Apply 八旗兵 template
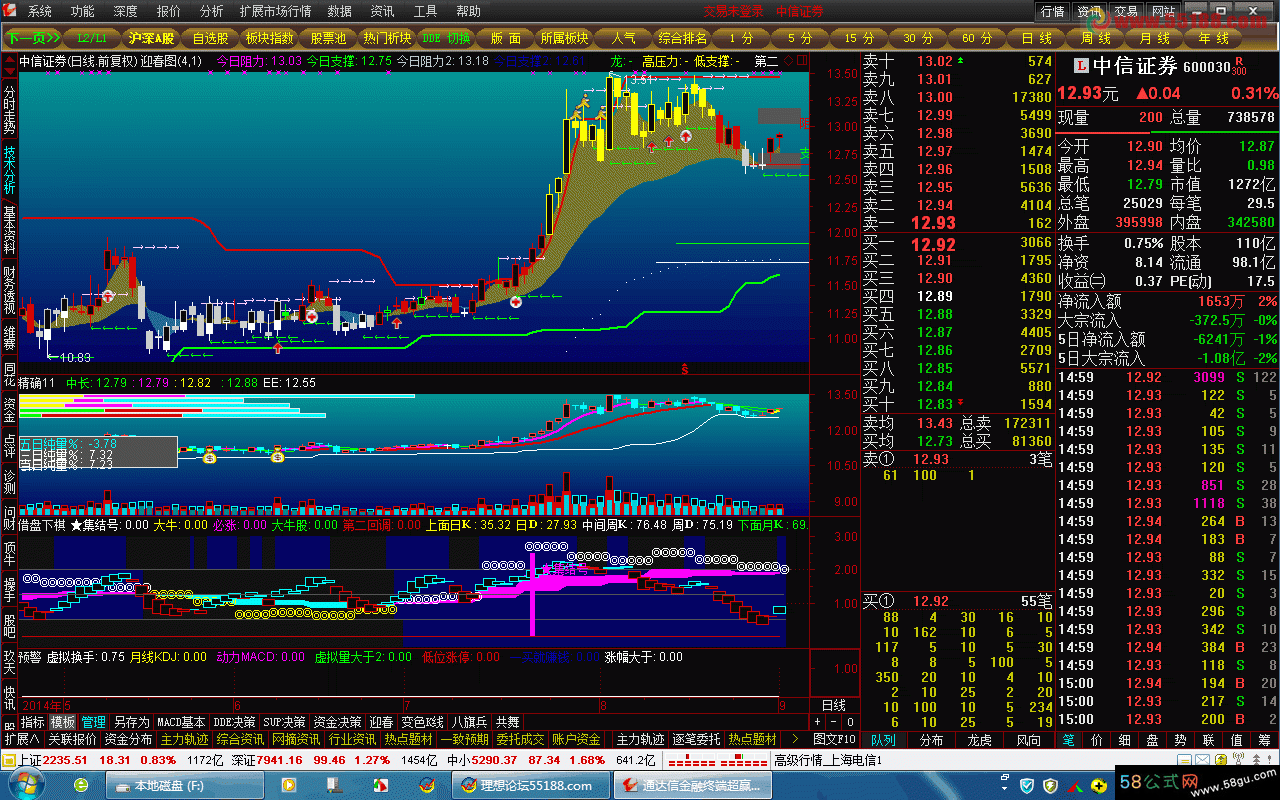 click(469, 721)
